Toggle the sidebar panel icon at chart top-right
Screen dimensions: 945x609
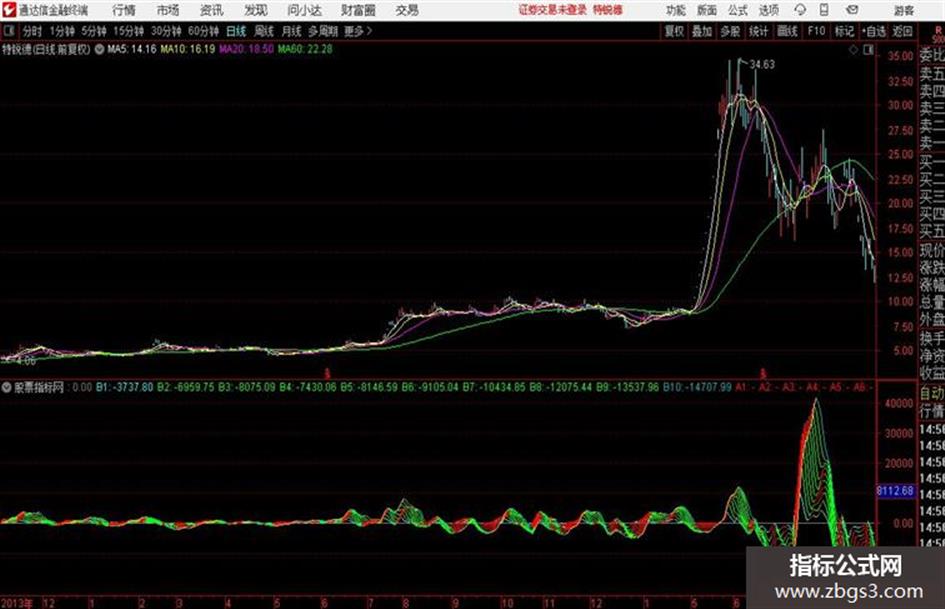click(868, 50)
